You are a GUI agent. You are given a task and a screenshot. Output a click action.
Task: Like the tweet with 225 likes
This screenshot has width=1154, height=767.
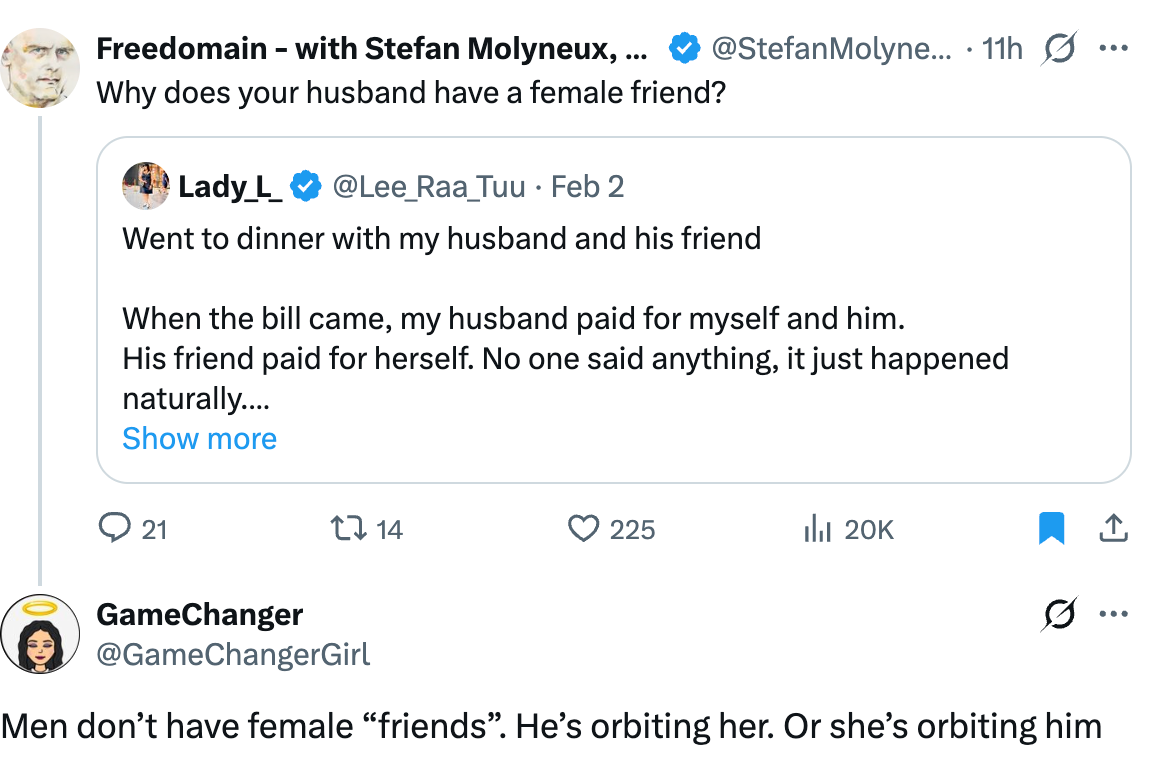point(583,528)
